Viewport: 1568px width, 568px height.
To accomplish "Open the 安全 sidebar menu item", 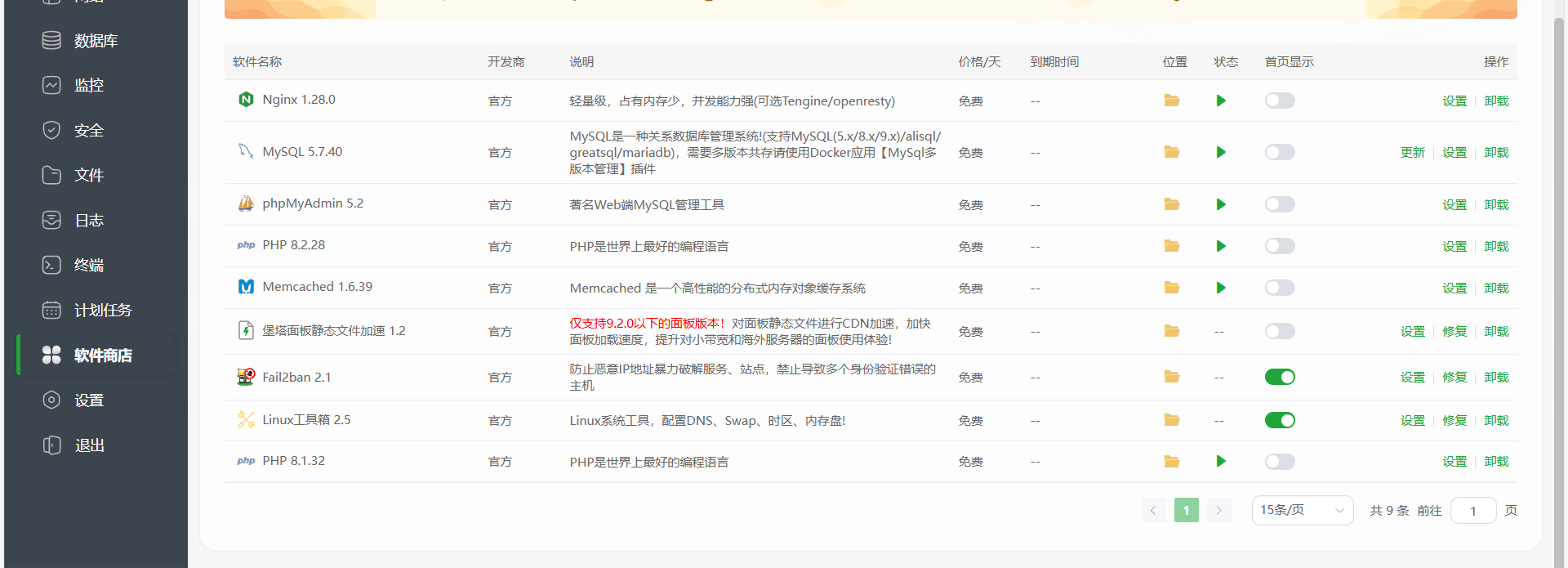I will [x=98, y=130].
